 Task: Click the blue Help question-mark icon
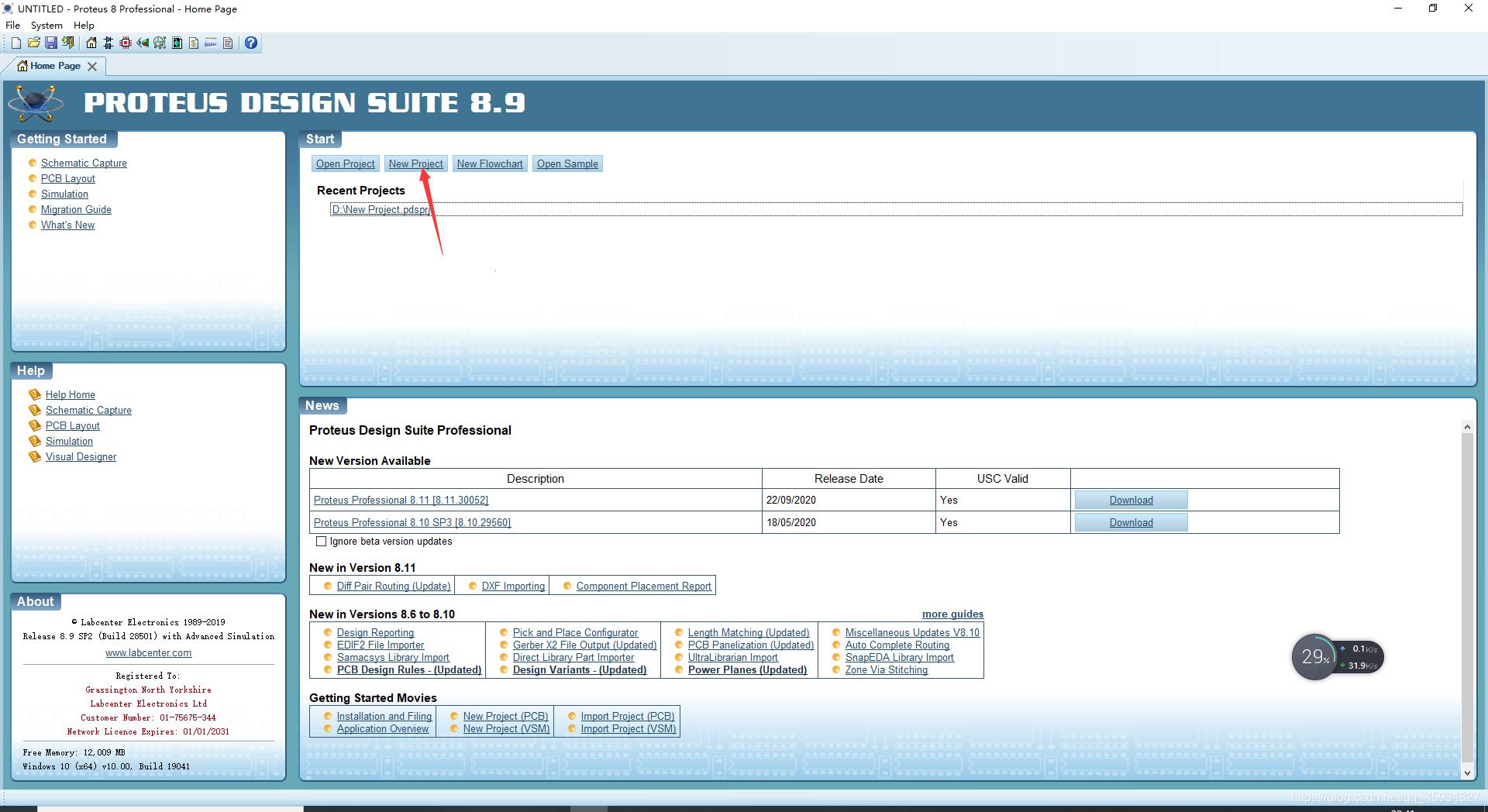251,43
